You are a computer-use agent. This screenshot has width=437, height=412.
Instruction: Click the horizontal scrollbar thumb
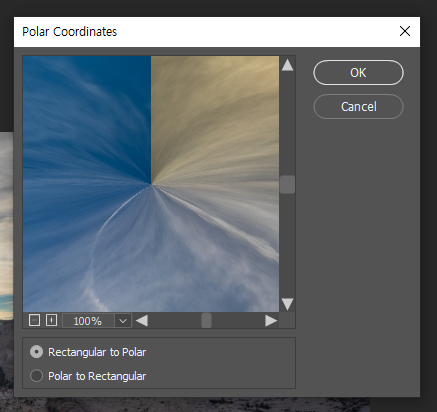206,321
